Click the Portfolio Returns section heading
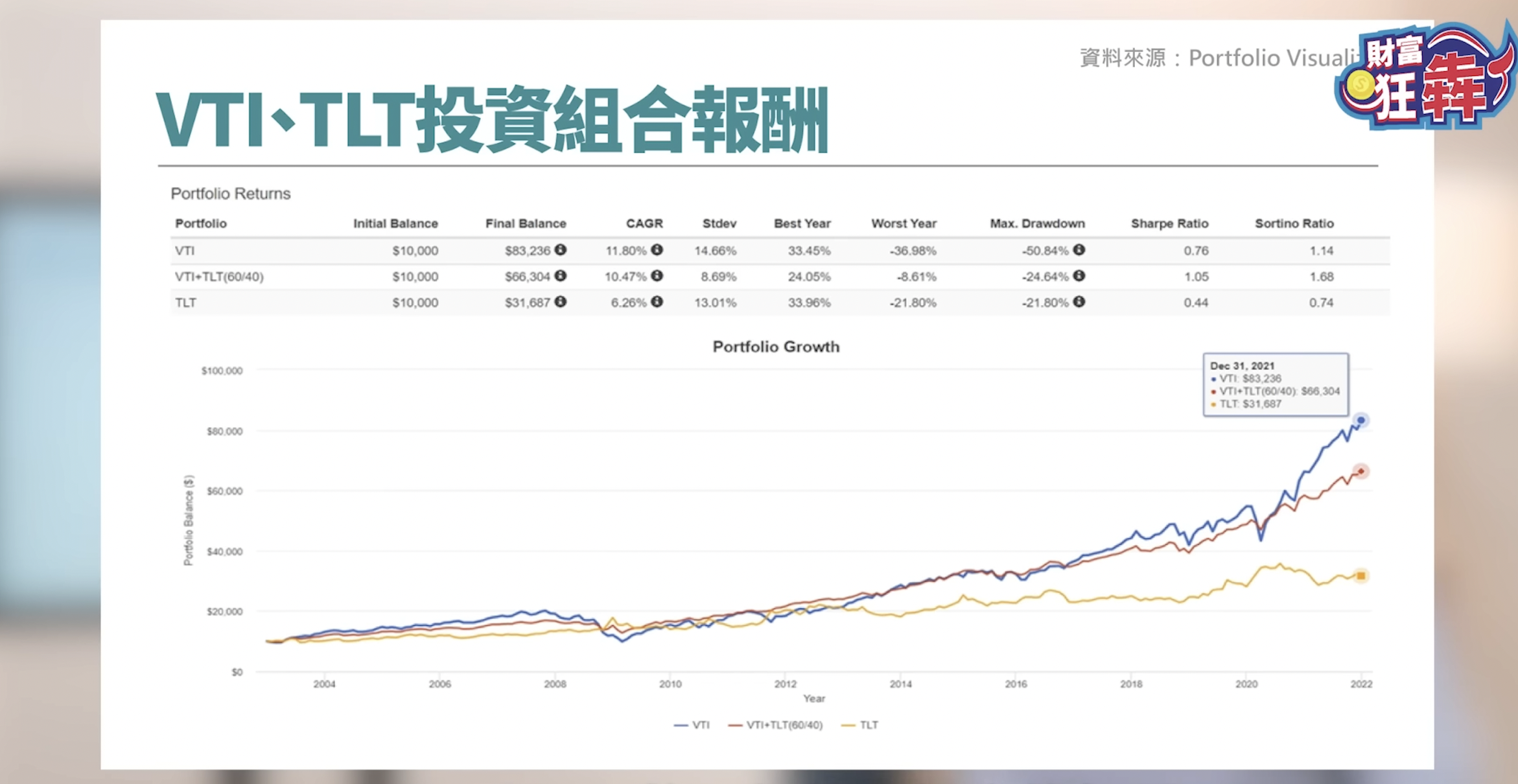The height and width of the screenshot is (784, 1518). click(x=231, y=194)
